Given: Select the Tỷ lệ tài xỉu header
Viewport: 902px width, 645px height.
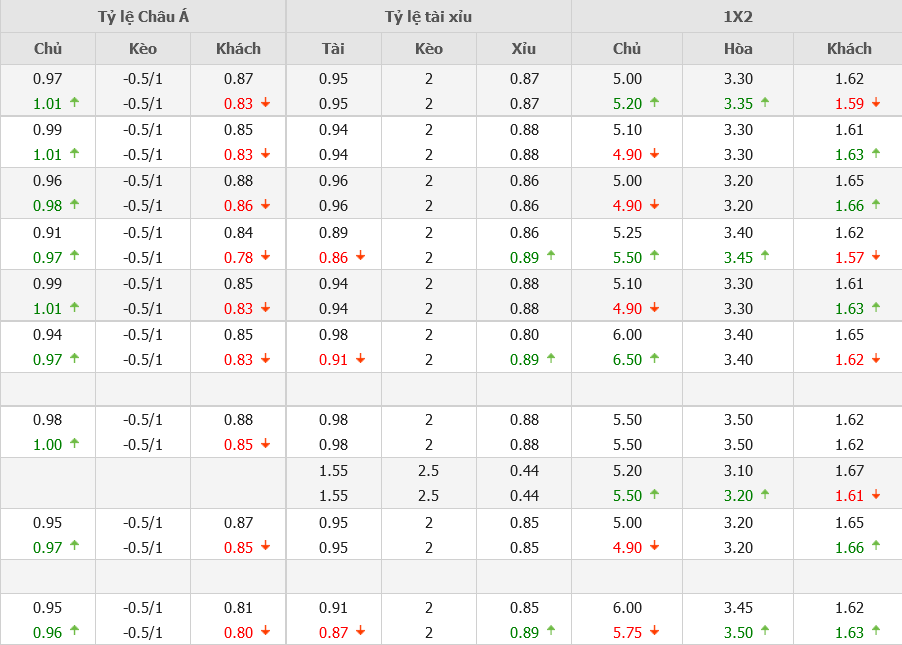Looking at the screenshot, I should [428, 16].
